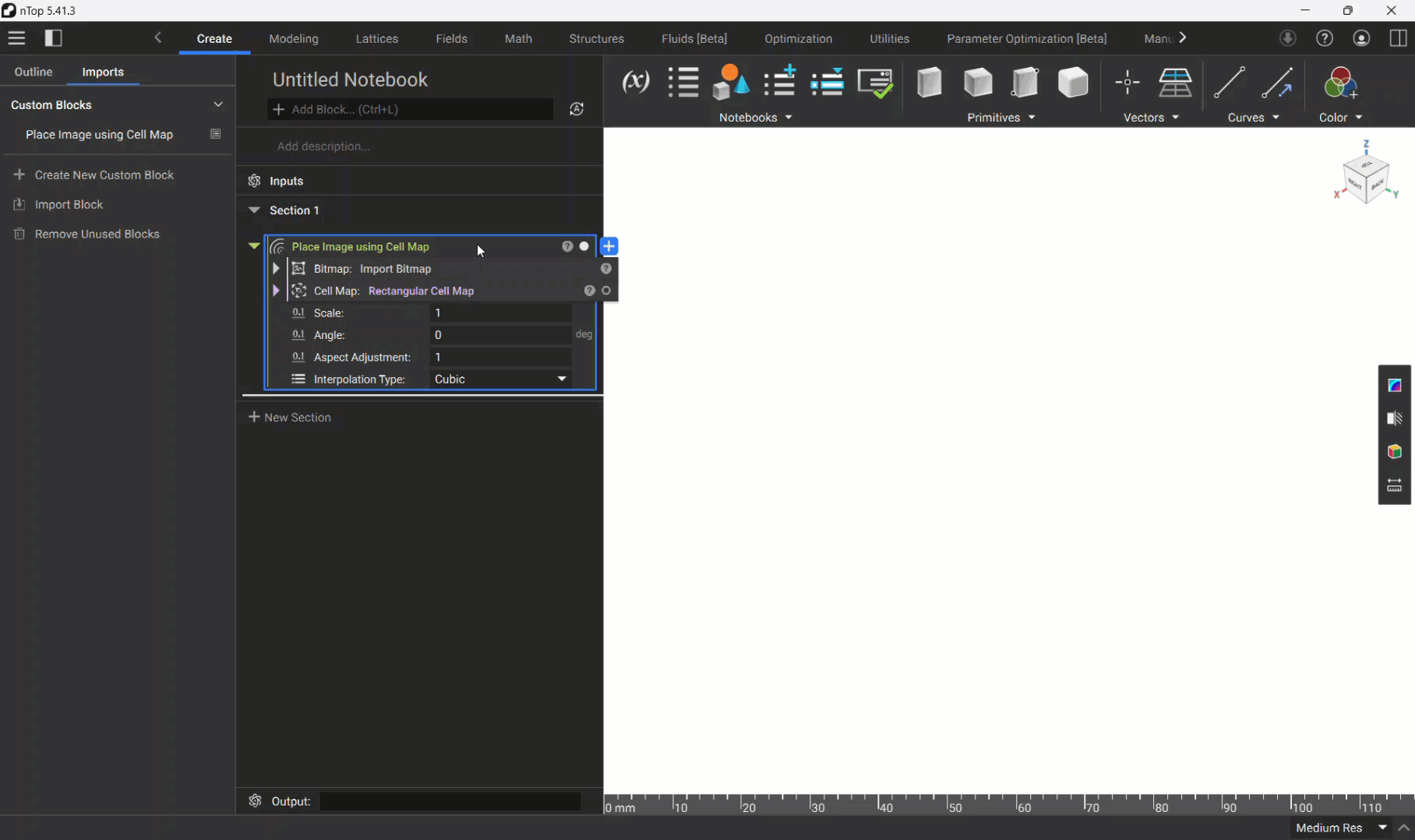1415x840 pixels.
Task: Select the point crosshair vector icon
Action: tap(1127, 82)
